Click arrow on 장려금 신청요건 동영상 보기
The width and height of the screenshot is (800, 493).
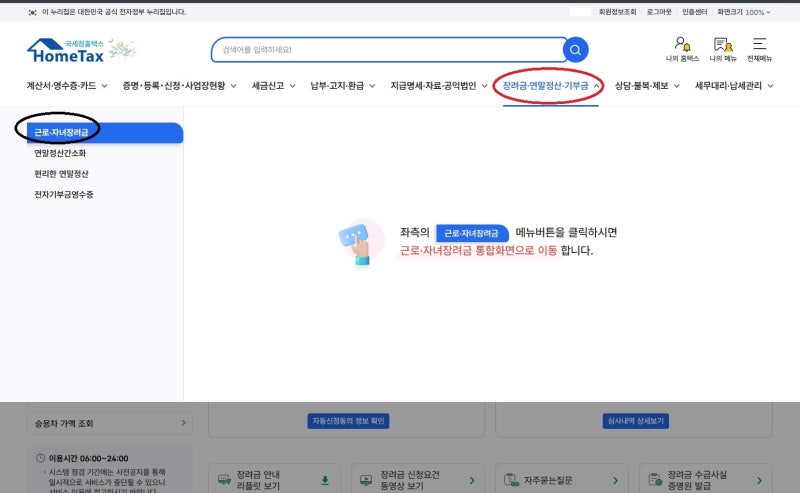pos(472,480)
